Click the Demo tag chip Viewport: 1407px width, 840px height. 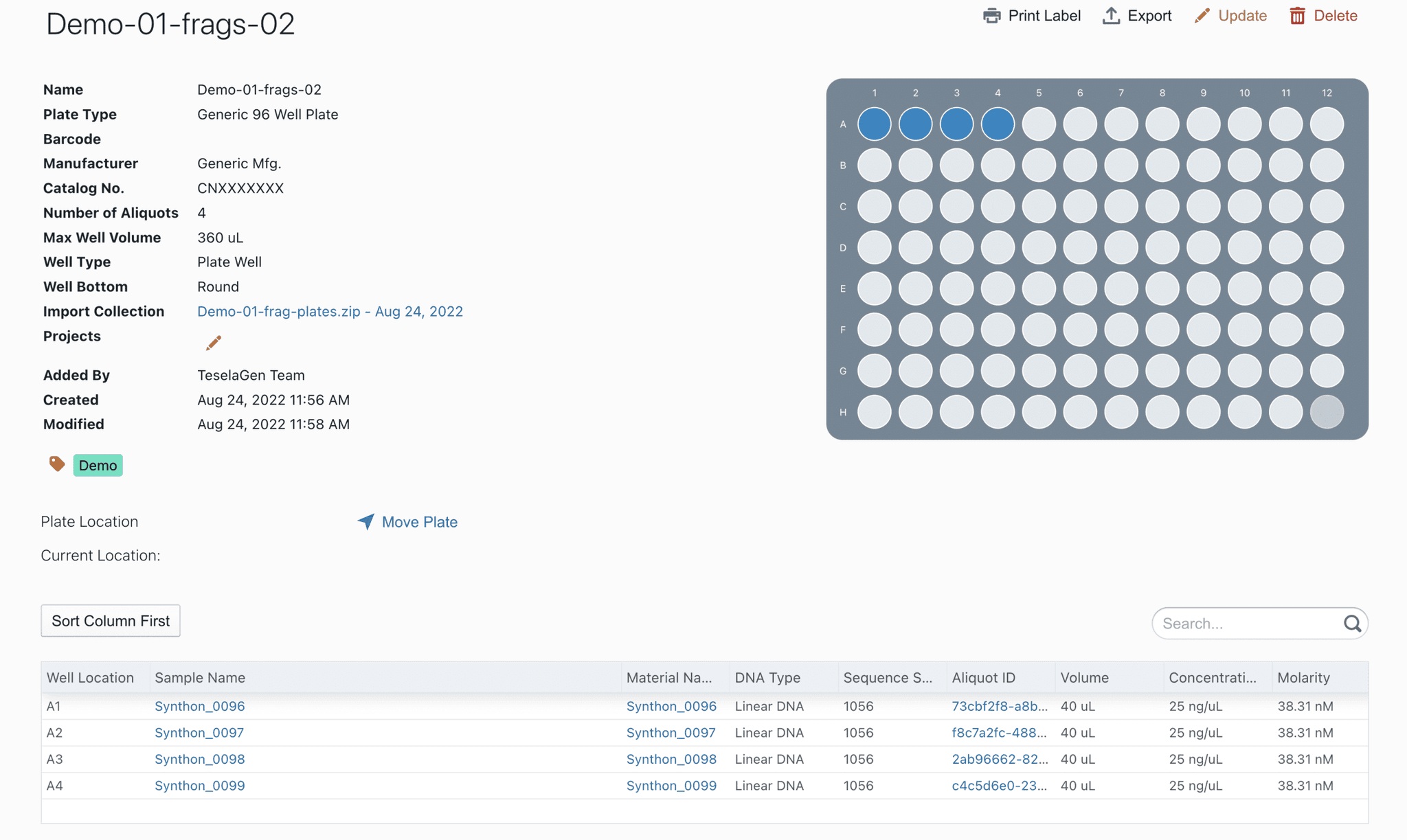click(x=98, y=465)
